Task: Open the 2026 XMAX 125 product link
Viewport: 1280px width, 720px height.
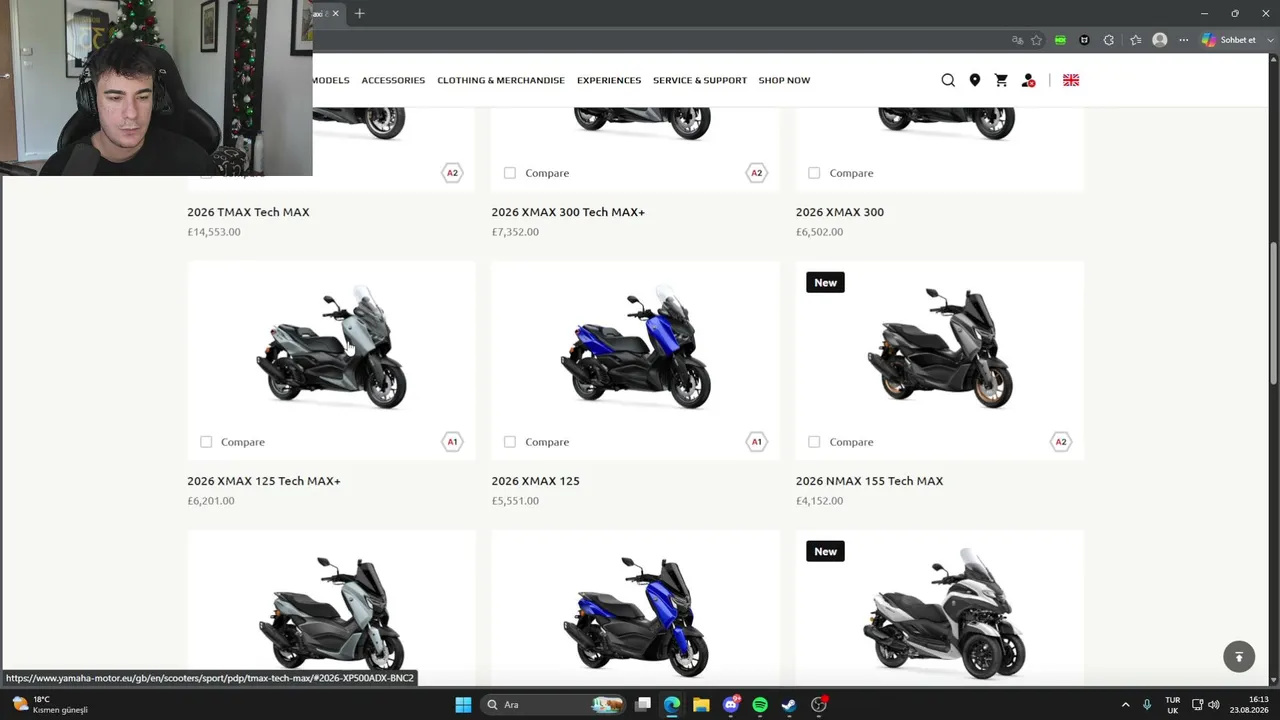Action: pyautogui.click(x=535, y=481)
